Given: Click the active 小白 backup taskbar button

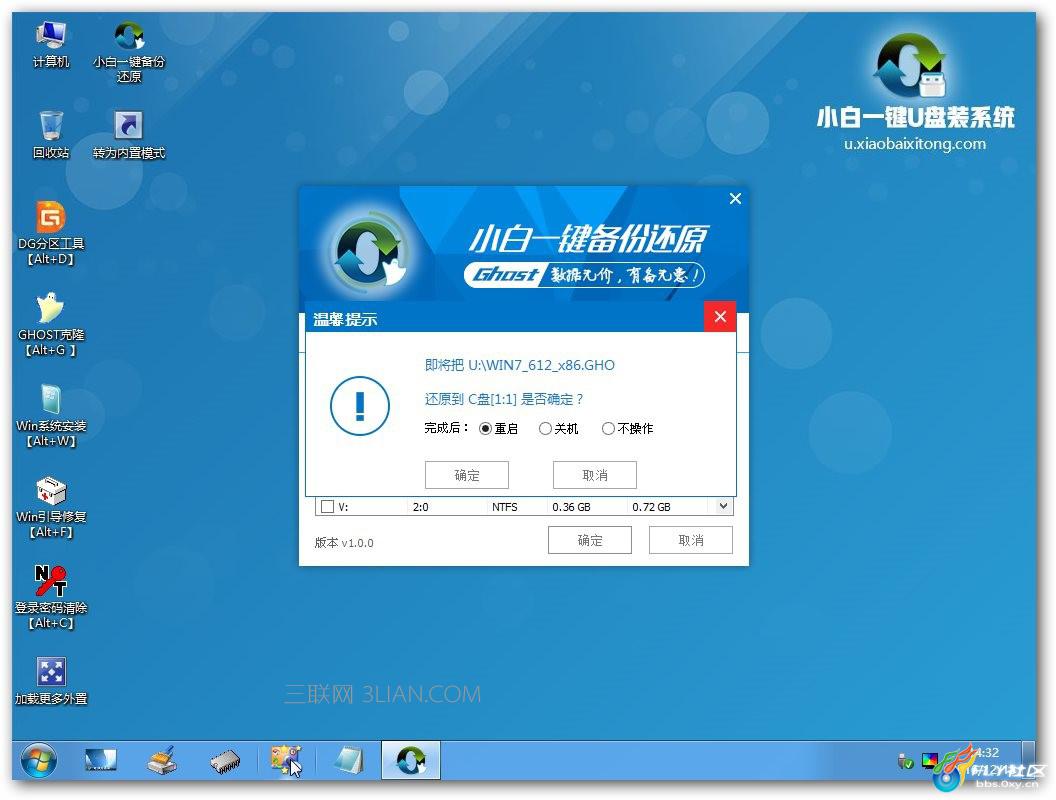Looking at the screenshot, I should tap(411, 760).
